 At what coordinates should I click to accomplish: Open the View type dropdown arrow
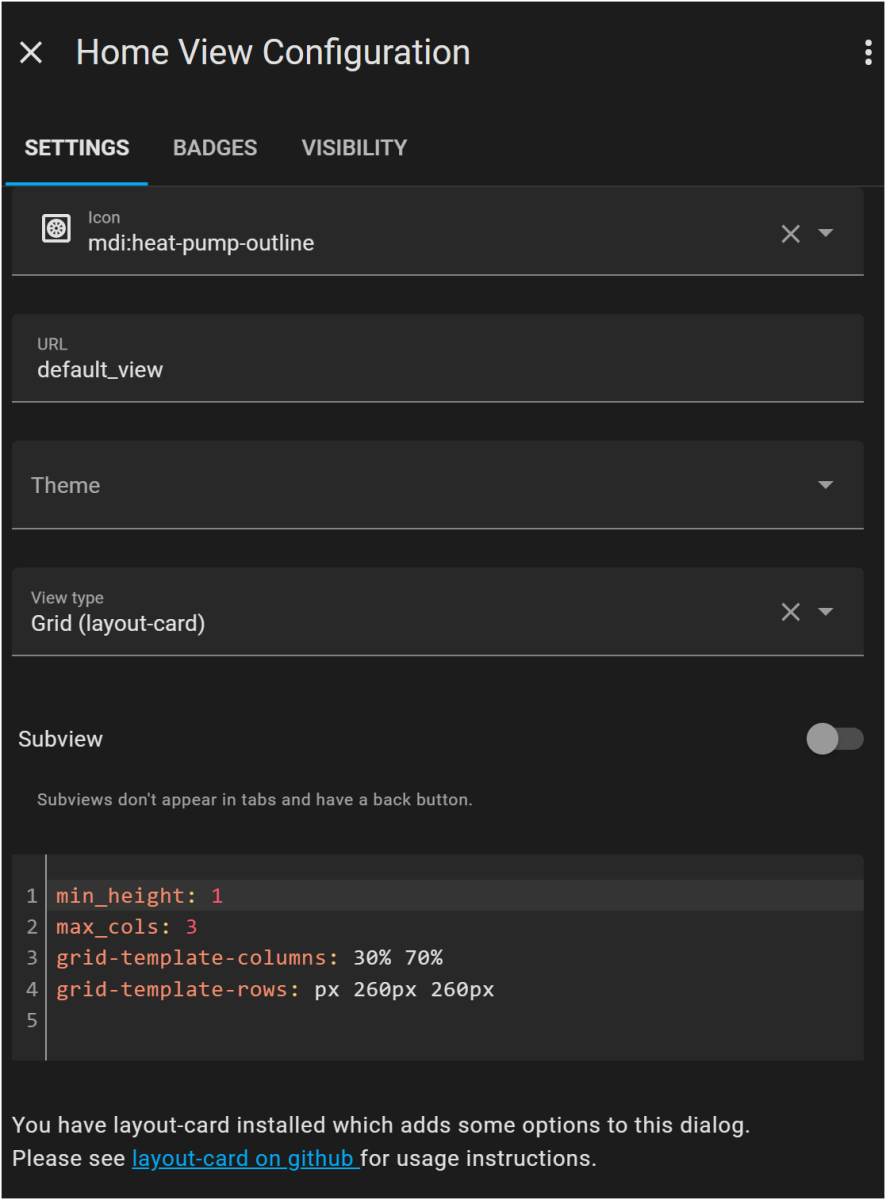(826, 611)
